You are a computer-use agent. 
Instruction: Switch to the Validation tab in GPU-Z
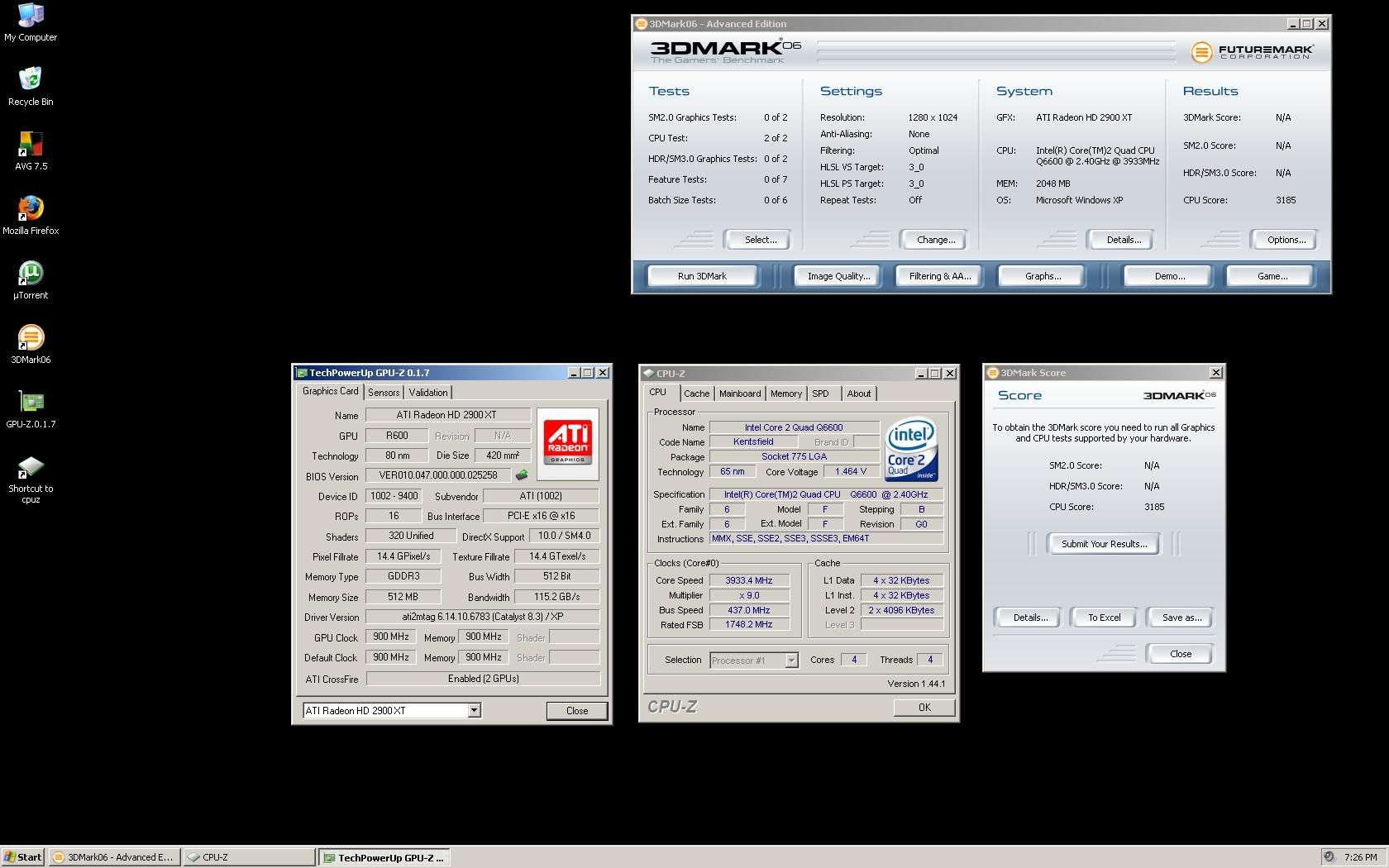(428, 393)
